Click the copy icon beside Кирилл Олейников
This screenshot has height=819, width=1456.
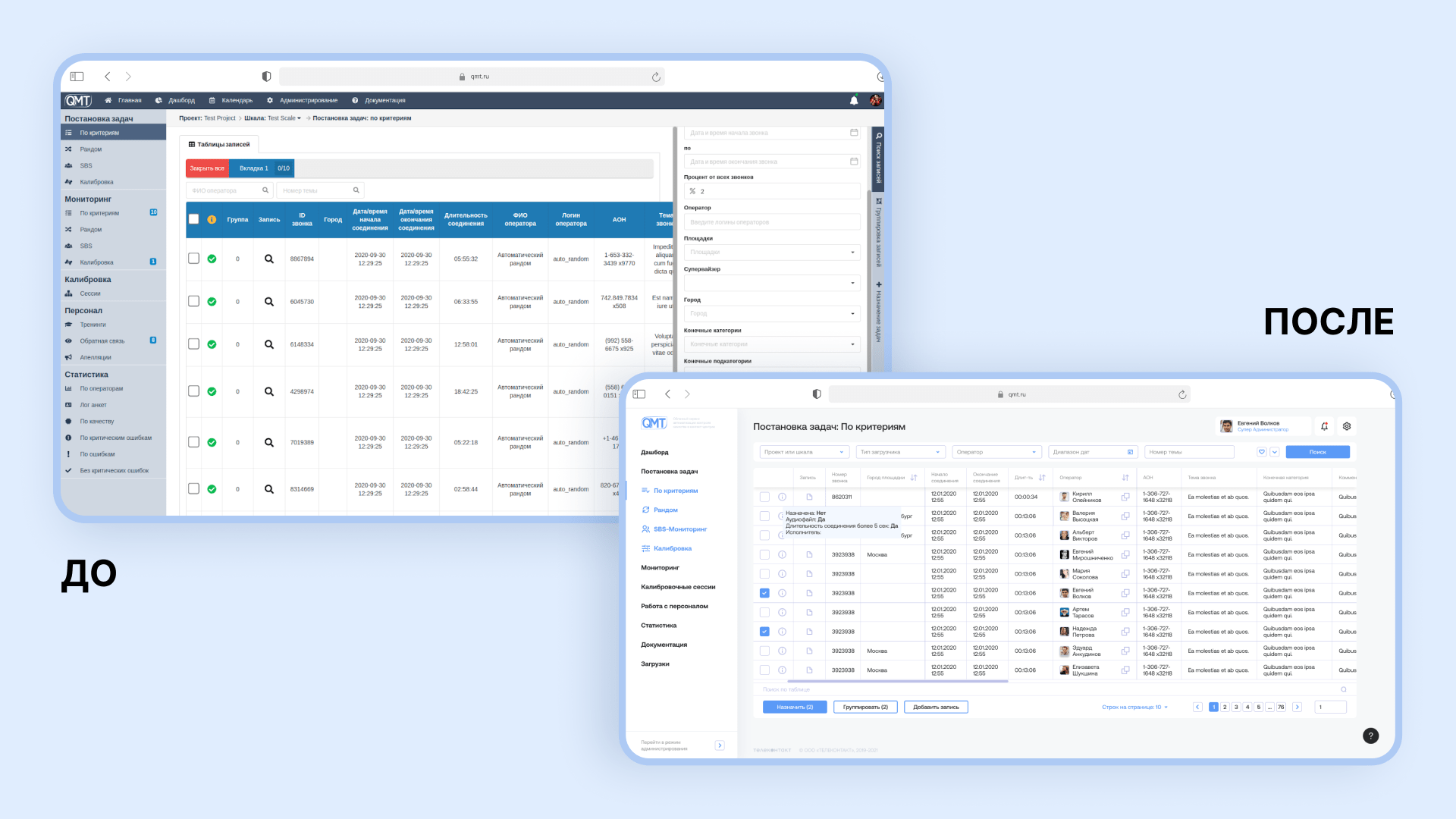coord(1125,497)
